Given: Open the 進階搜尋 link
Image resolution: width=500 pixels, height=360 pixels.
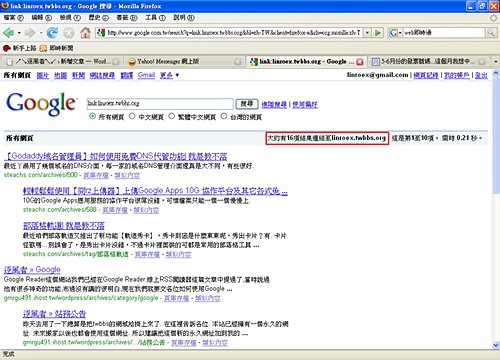Looking at the screenshot, I should click(x=274, y=105).
